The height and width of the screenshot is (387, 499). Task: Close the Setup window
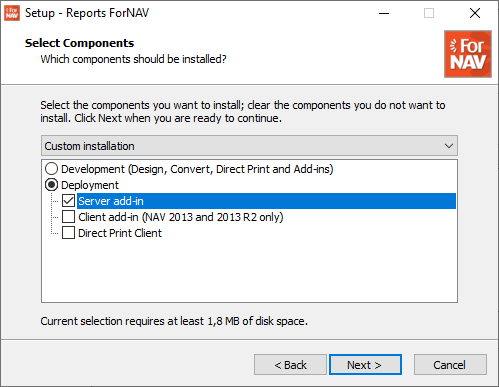pos(475,13)
